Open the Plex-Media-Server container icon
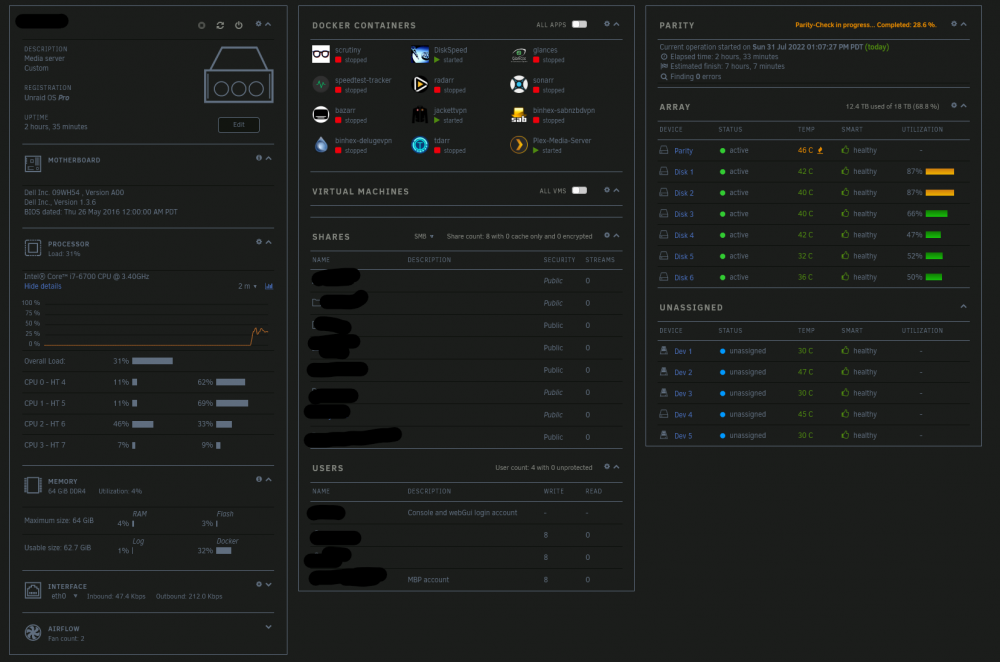 coord(518,145)
